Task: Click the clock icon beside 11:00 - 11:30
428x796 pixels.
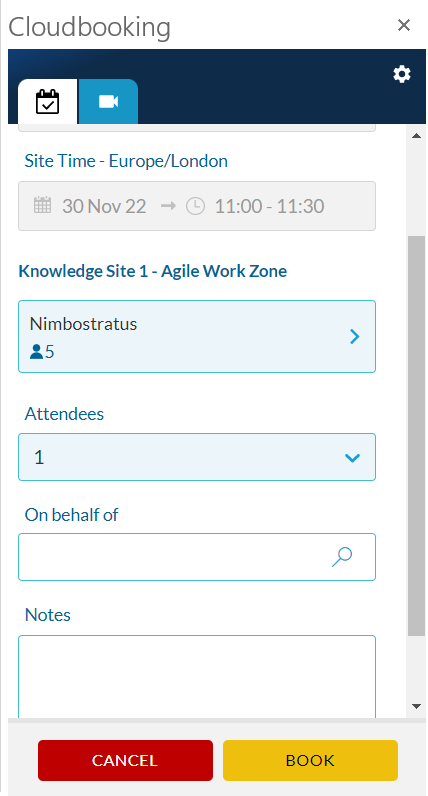Action: click(195, 206)
